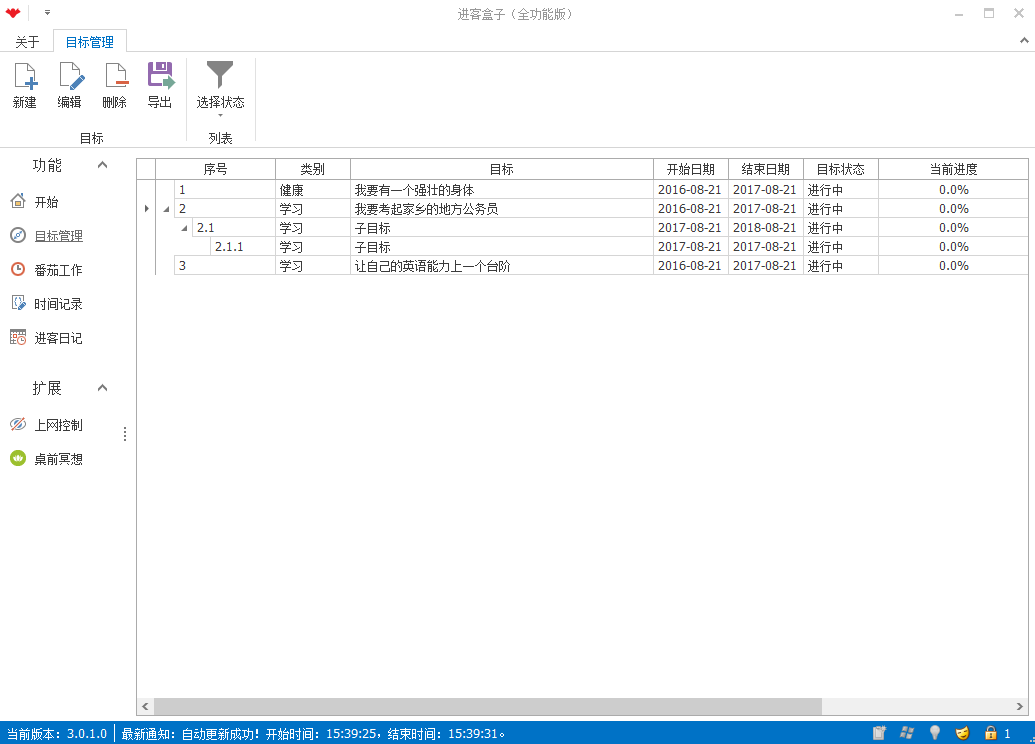
Task: Click the row indicator arrow beside row 2
Action: (x=147, y=209)
